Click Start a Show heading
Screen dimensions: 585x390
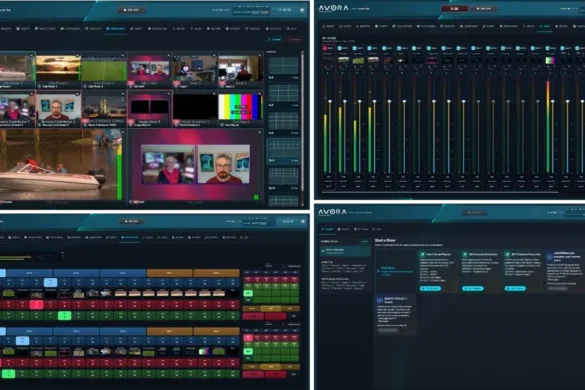click(x=385, y=241)
